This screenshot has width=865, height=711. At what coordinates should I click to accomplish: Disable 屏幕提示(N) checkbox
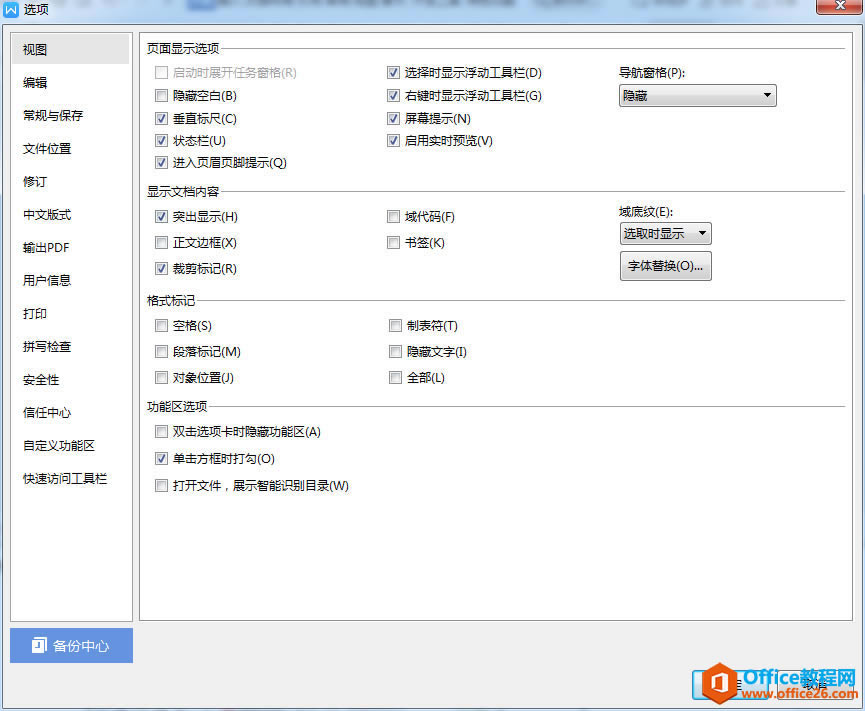[393, 119]
